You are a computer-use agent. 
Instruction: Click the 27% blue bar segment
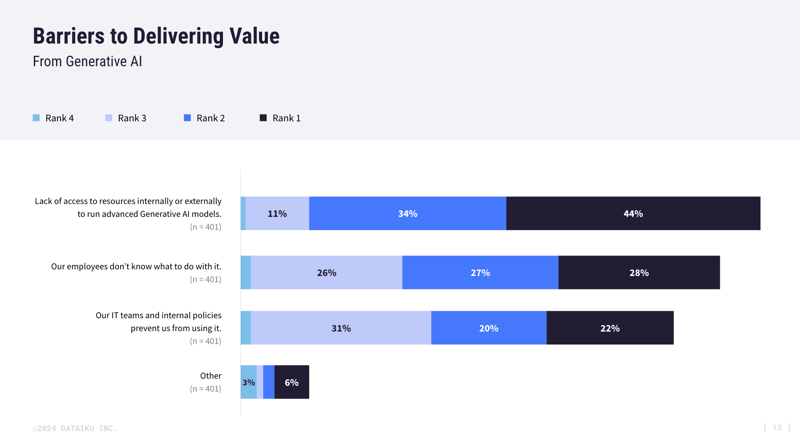coord(480,272)
